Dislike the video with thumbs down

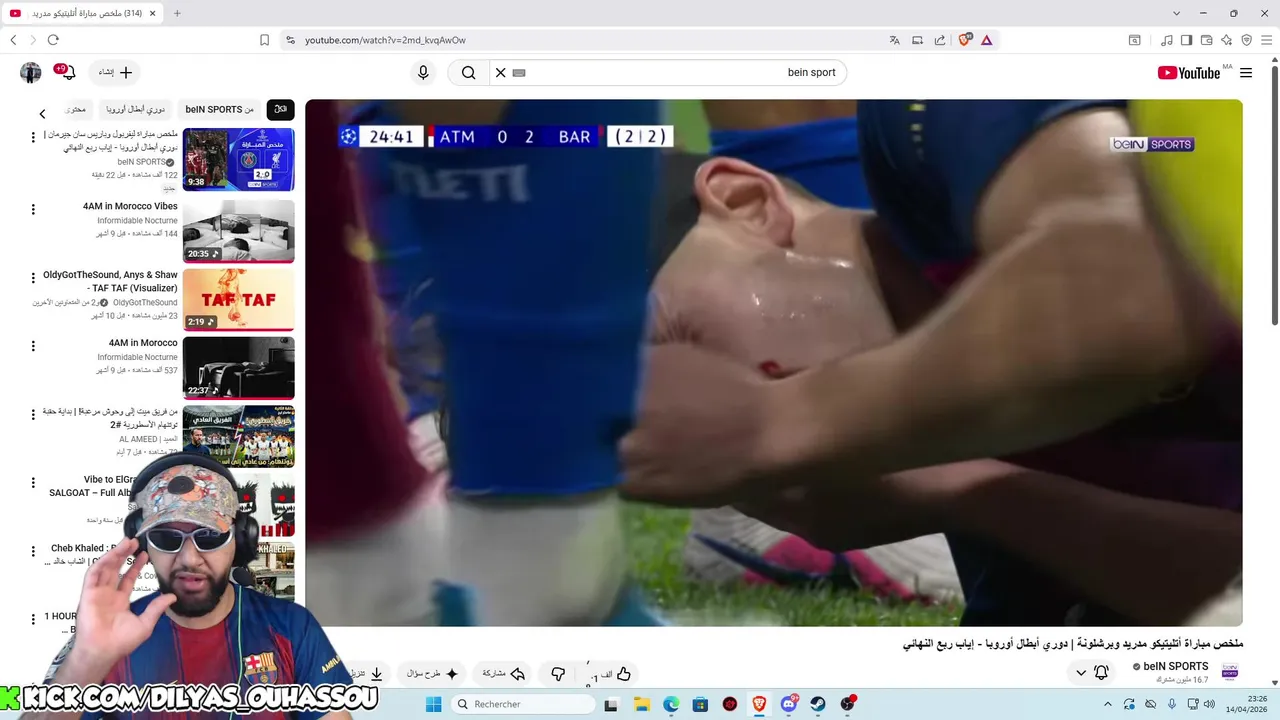(x=558, y=674)
